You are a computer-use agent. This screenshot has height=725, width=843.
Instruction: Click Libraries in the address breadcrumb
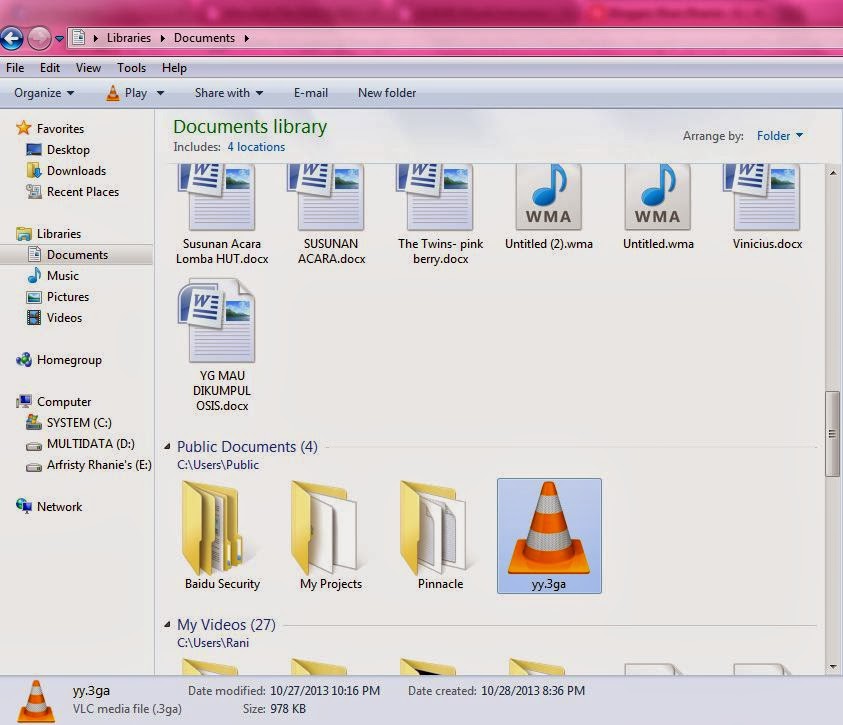128,38
